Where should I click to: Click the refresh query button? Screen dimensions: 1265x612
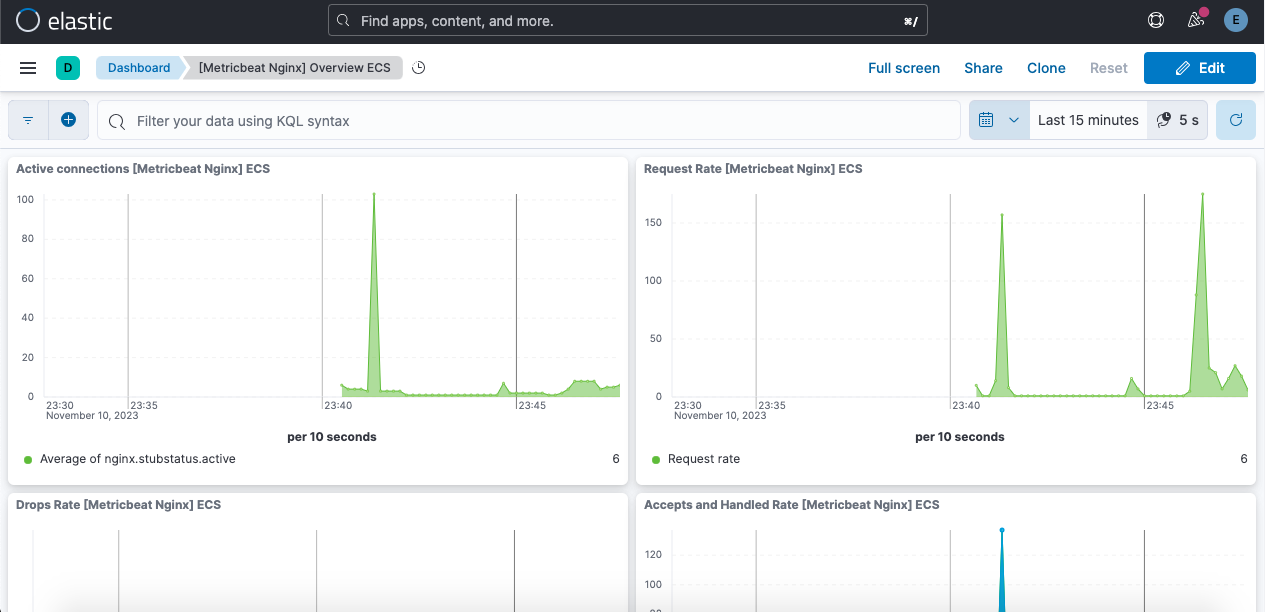(x=1235, y=120)
